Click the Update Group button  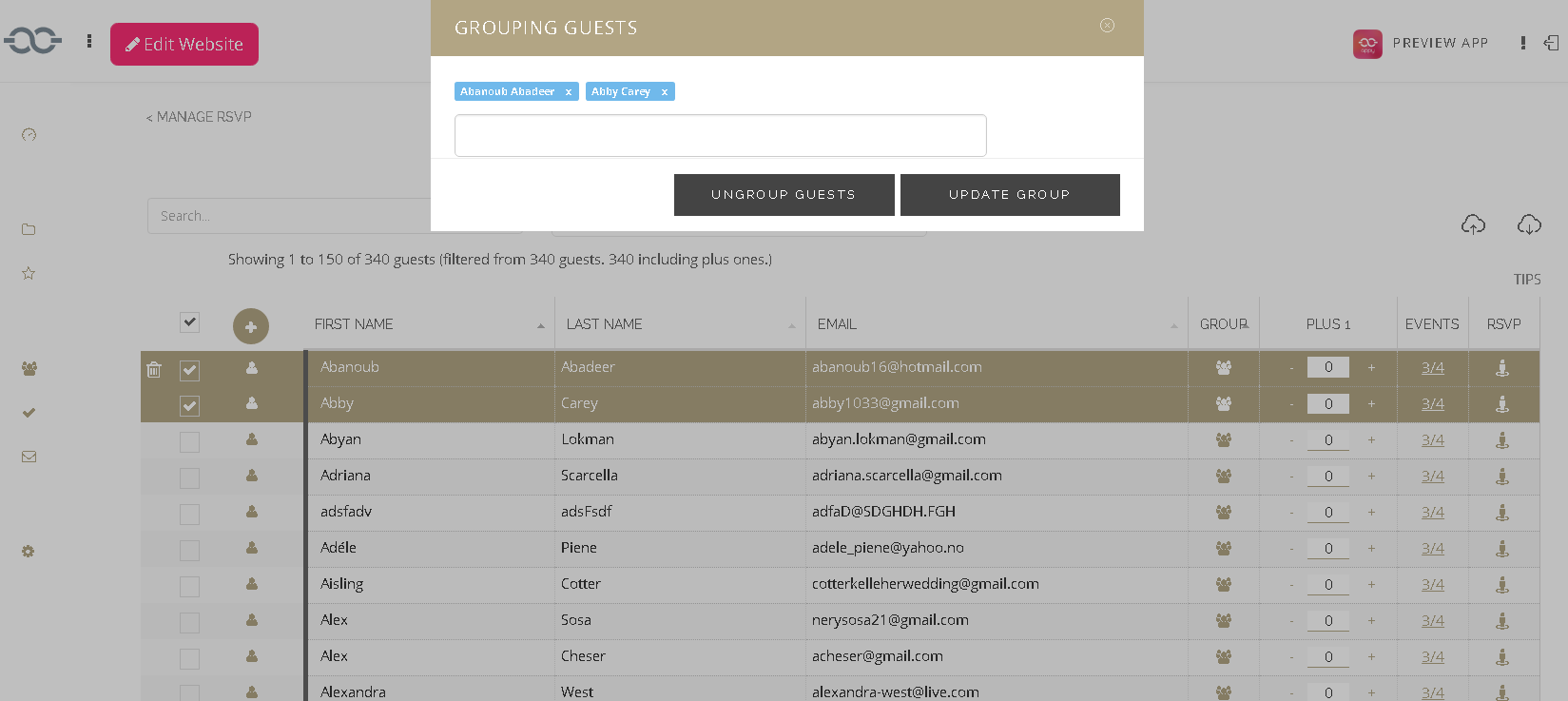1009,195
